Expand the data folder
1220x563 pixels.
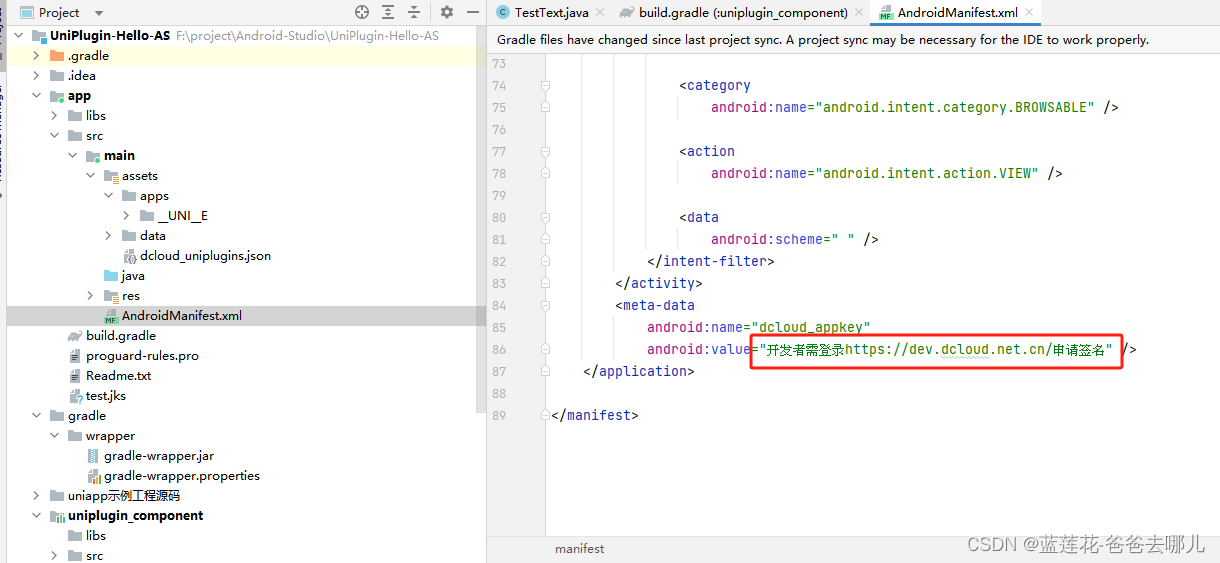(x=109, y=236)
